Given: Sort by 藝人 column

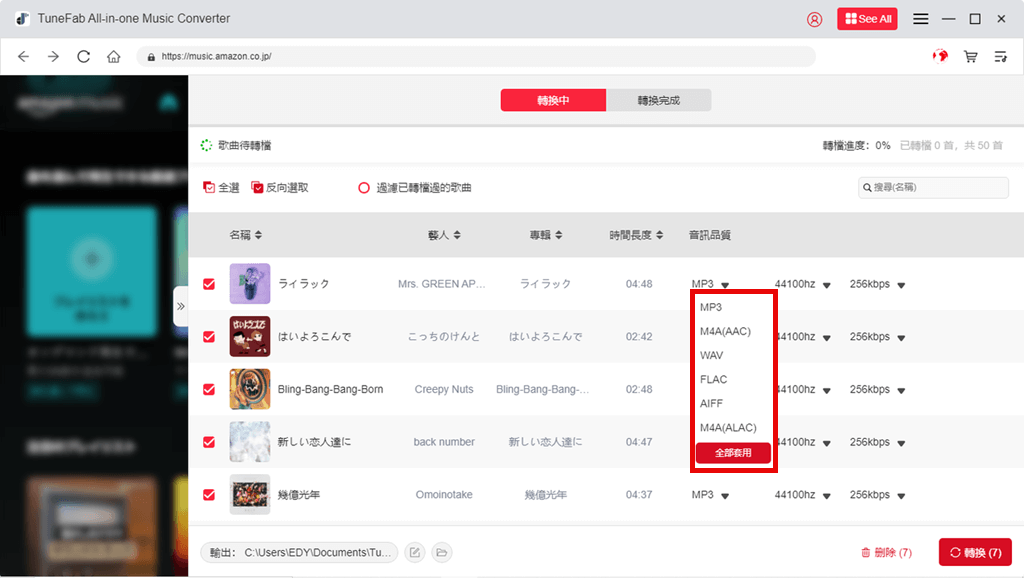Looking at the screenshot, I should pyautogui.click(x=444, y=235).
